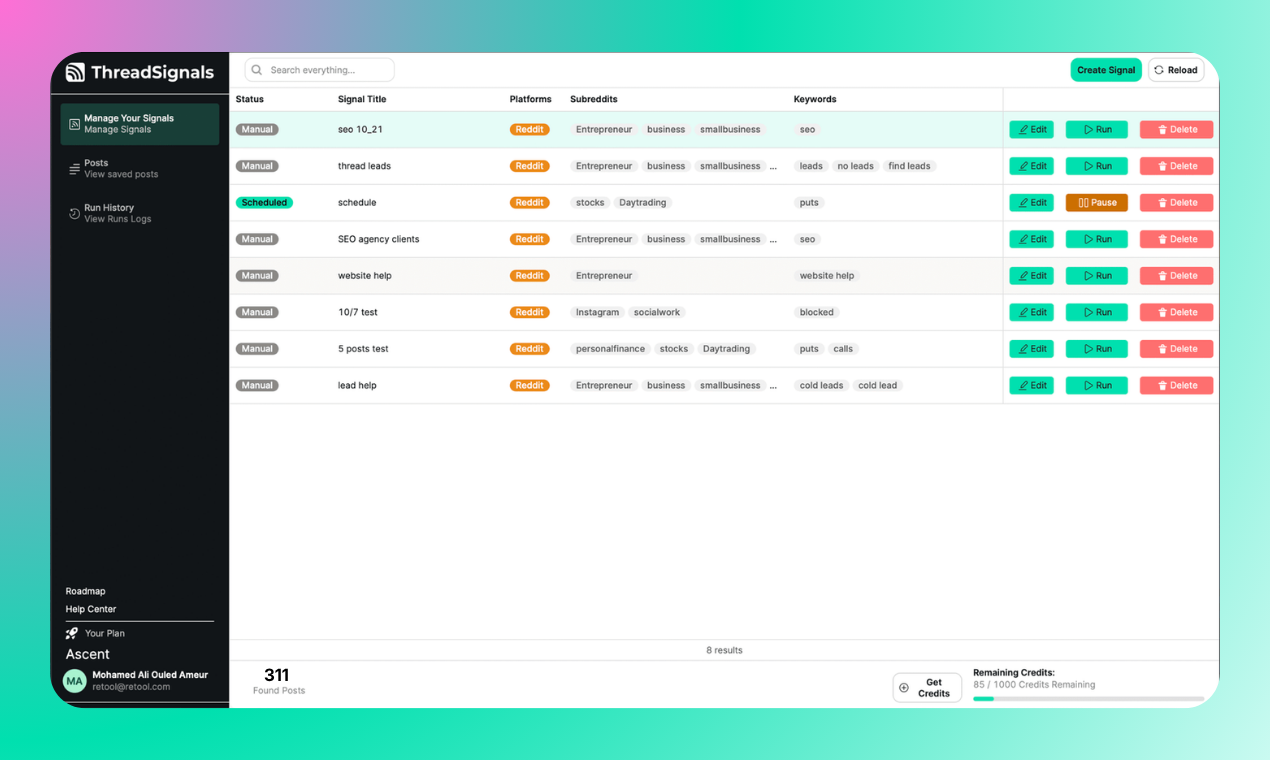Click the MA user avatar
This screenshot has height=760, width=1270.
pos(74,680)
